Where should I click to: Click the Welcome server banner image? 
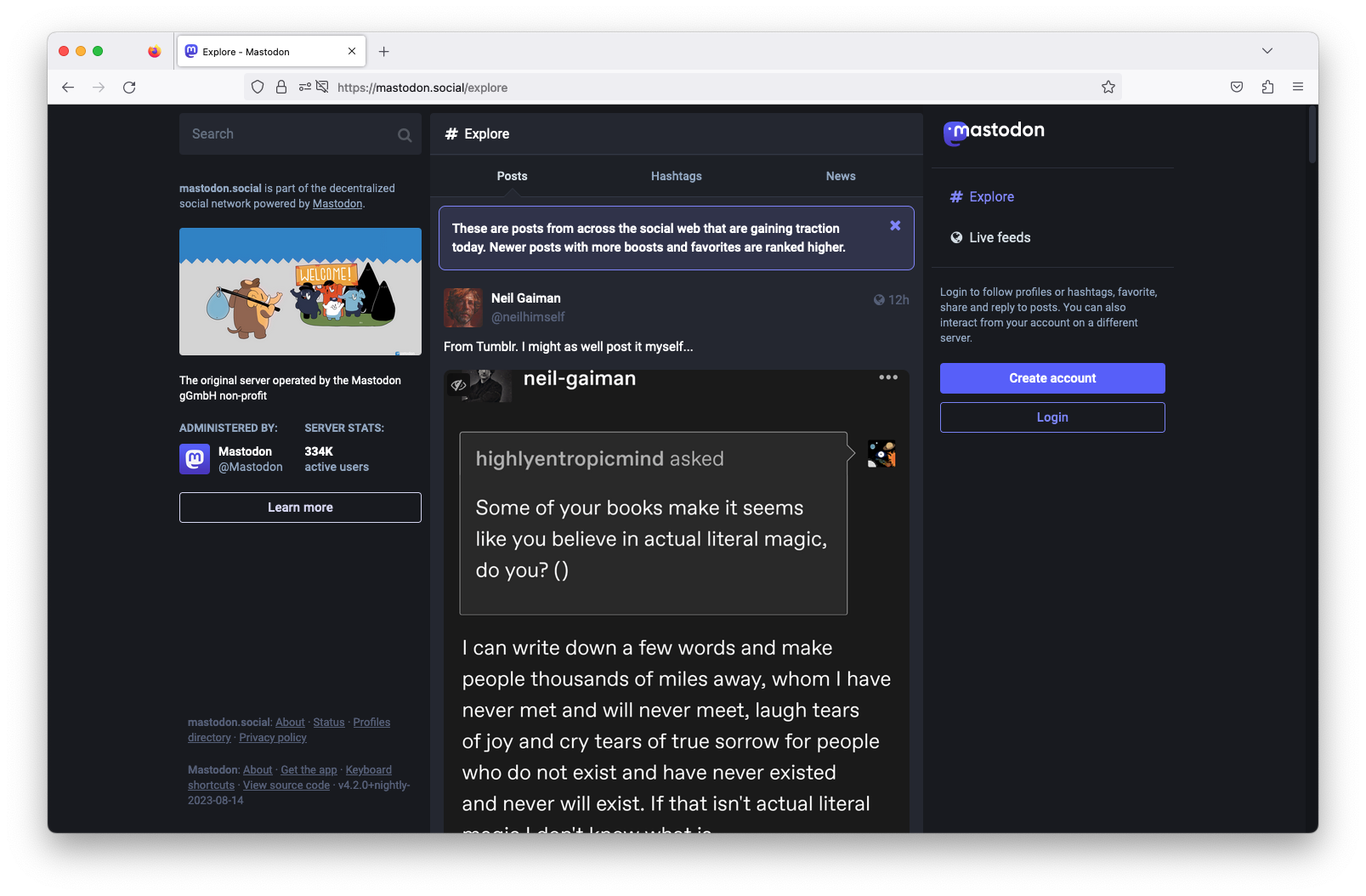(300, 292)
